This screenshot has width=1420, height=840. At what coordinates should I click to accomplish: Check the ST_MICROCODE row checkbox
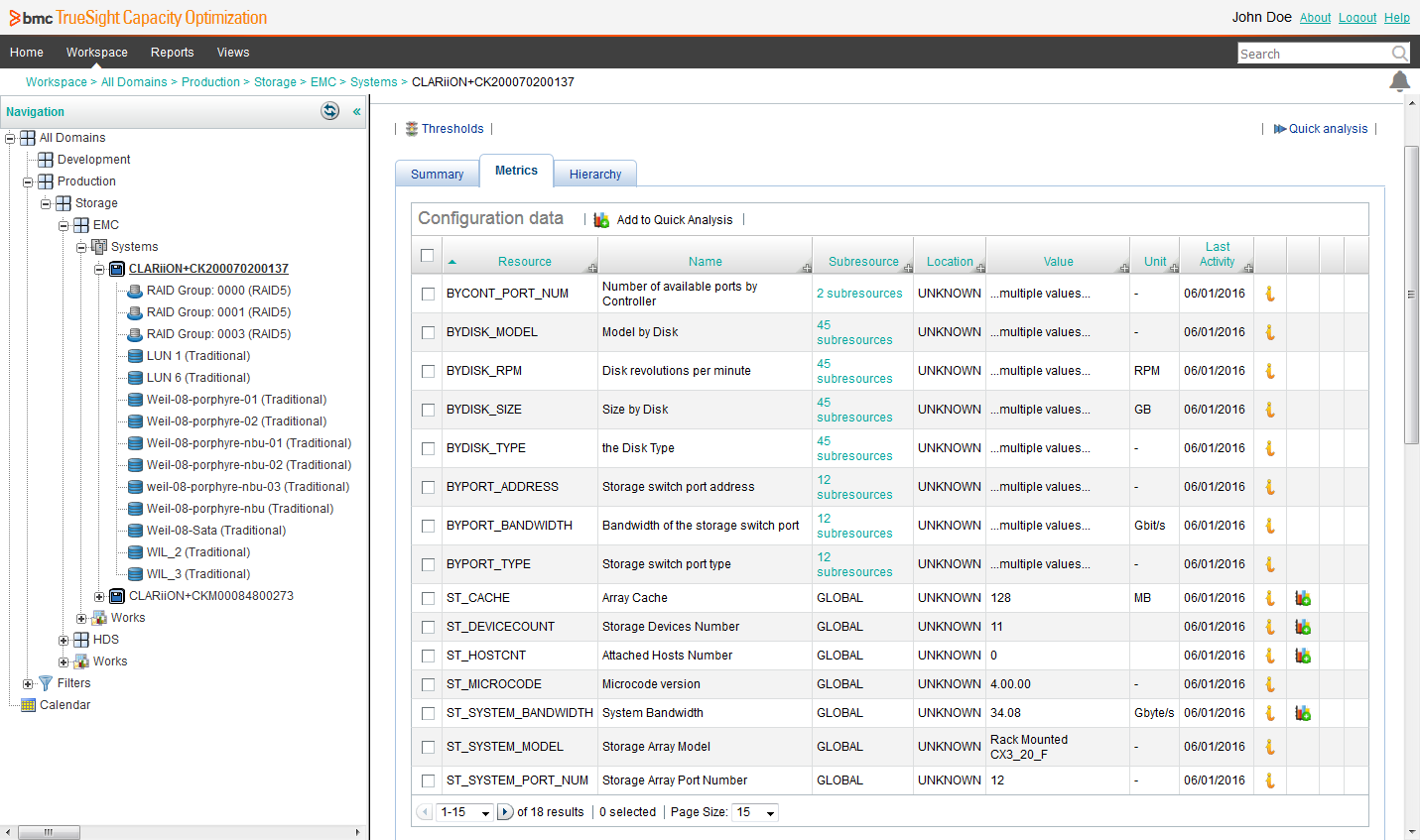pyautogui.click(x=428, y=684)
